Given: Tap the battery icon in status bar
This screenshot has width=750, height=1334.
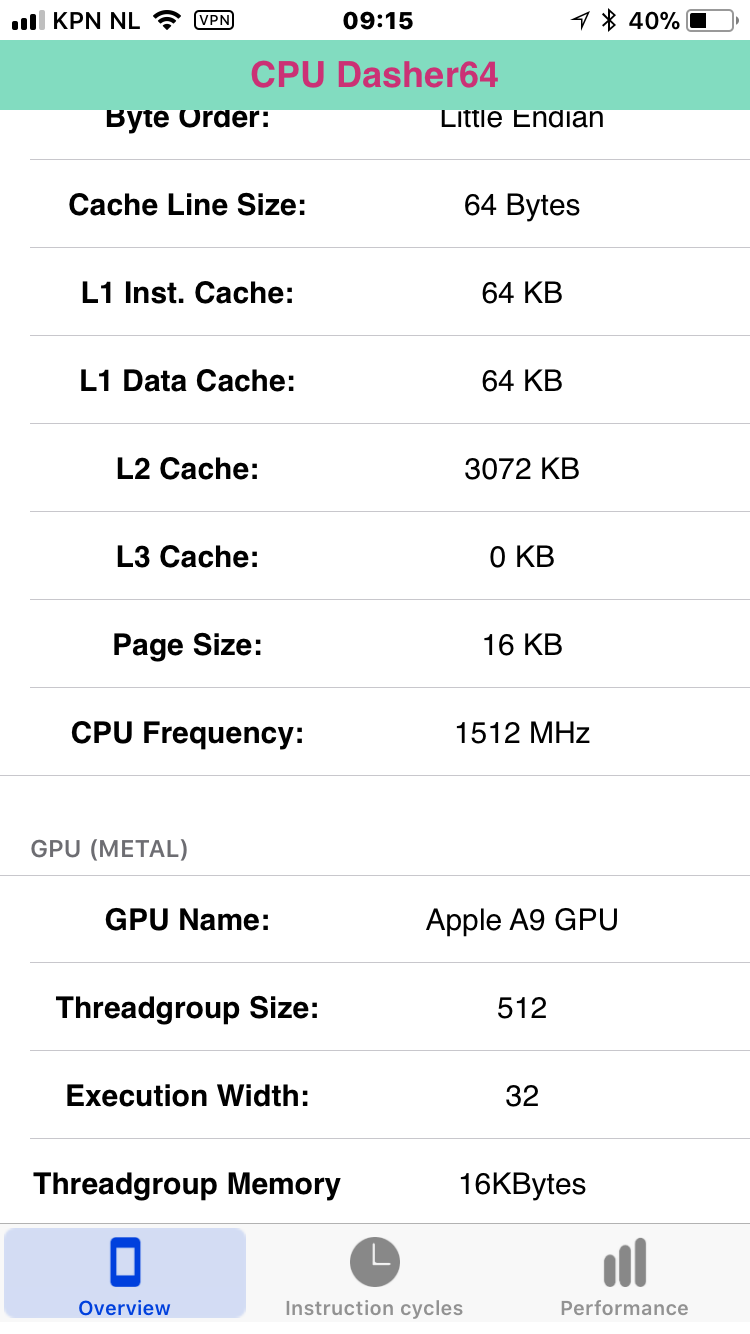Looking at the screenshot, I should (712, 20).
